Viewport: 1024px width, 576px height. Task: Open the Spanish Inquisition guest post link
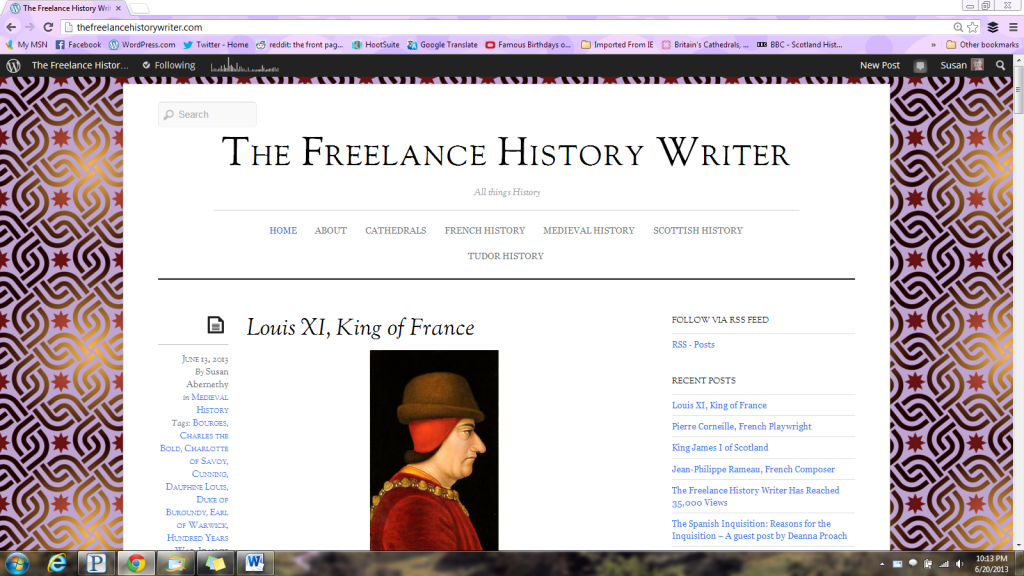click(759, 530)
